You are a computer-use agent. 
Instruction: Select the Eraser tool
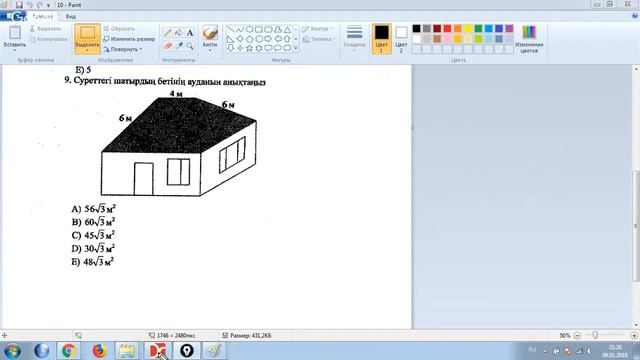[x=168, y=46]
